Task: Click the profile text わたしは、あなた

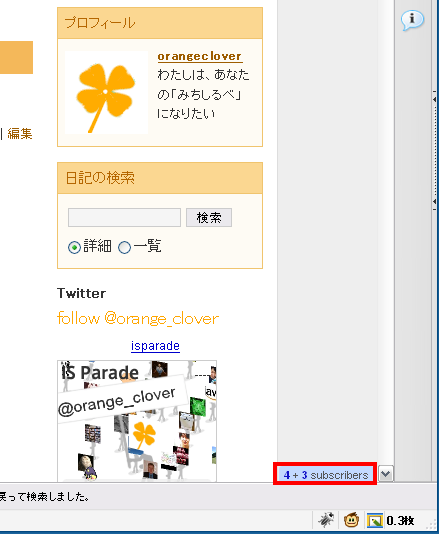Action: 203,75
